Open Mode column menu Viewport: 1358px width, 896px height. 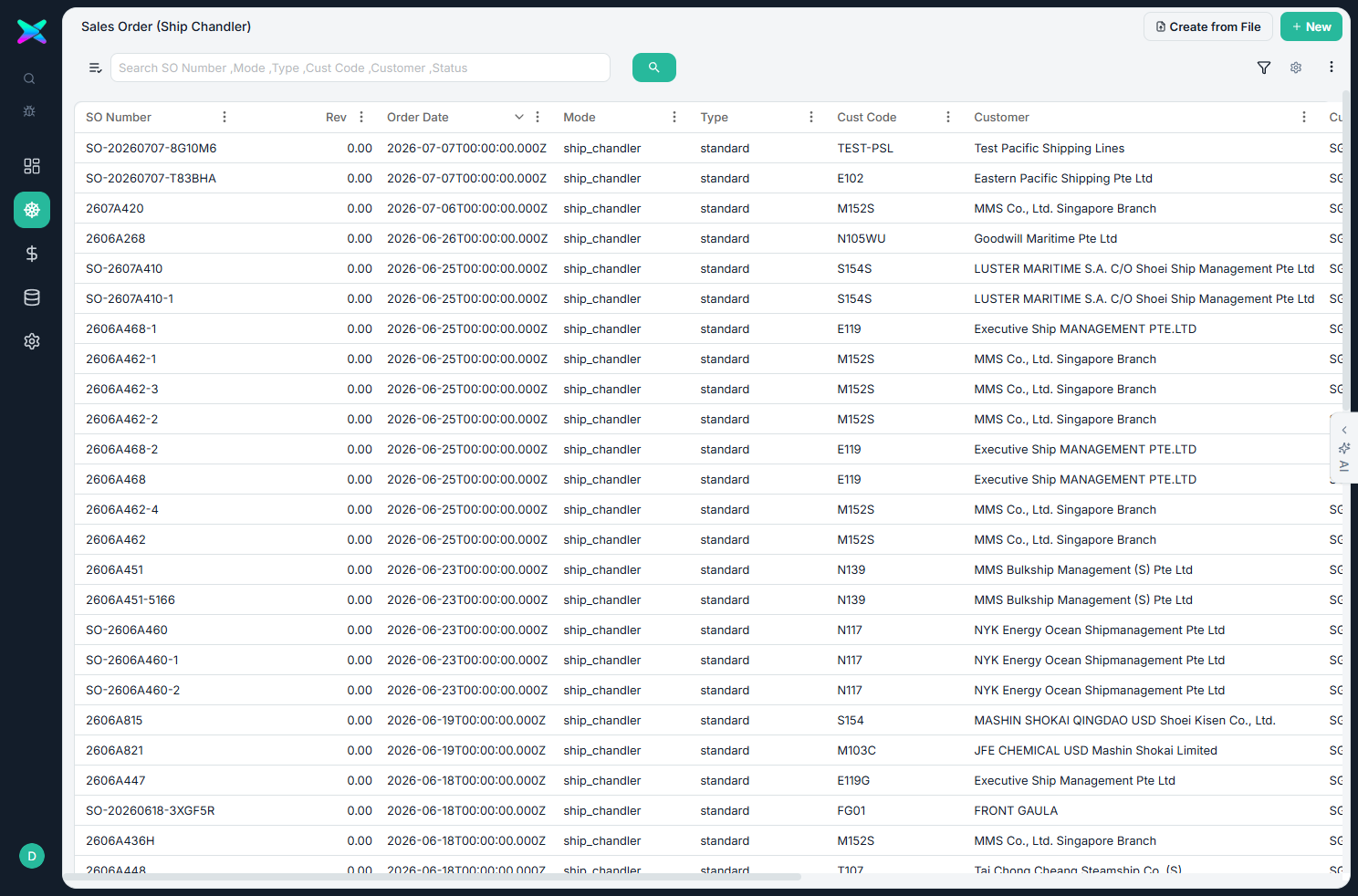point(674,117)
